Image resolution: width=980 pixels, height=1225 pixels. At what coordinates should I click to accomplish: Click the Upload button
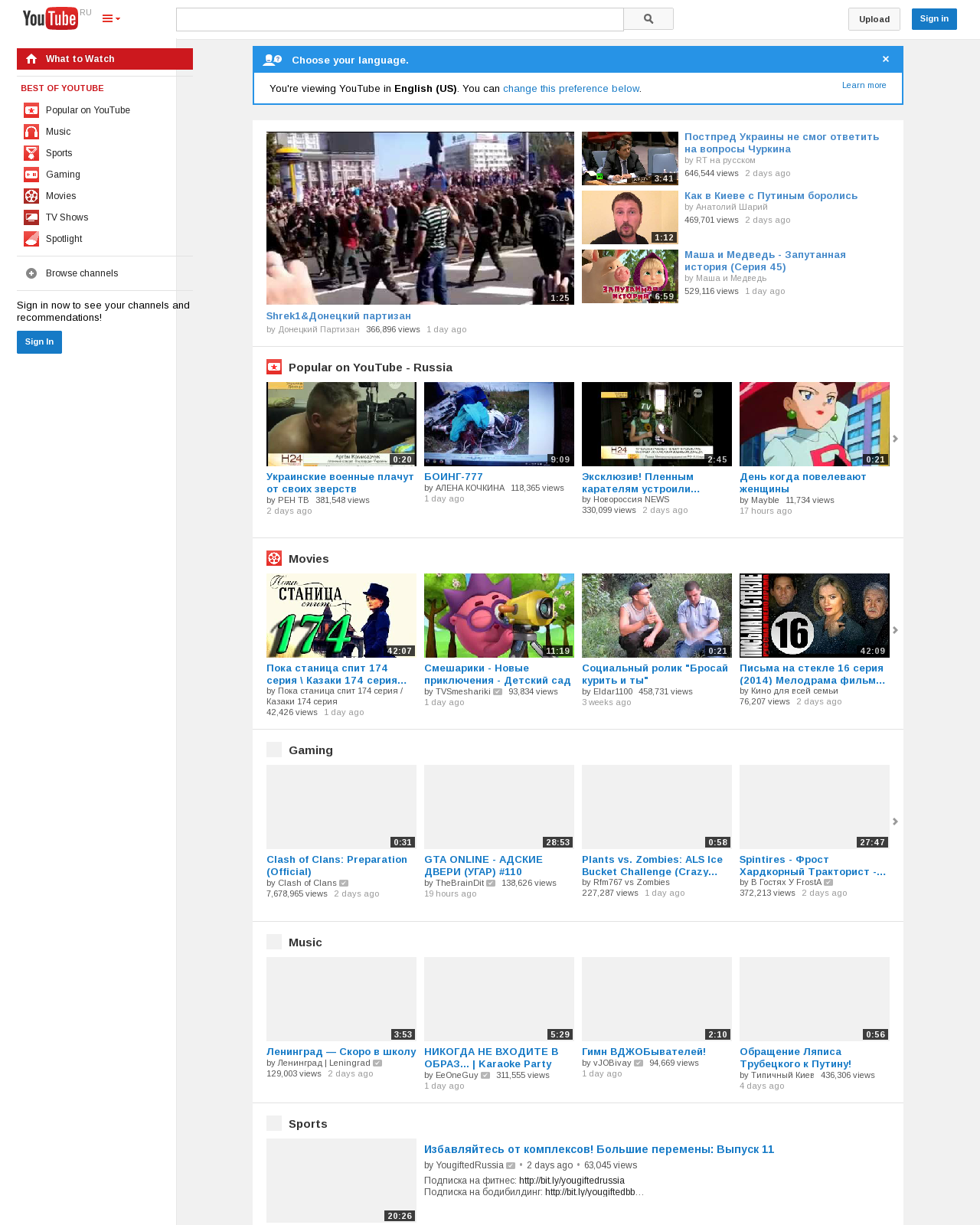click(874, 19)
